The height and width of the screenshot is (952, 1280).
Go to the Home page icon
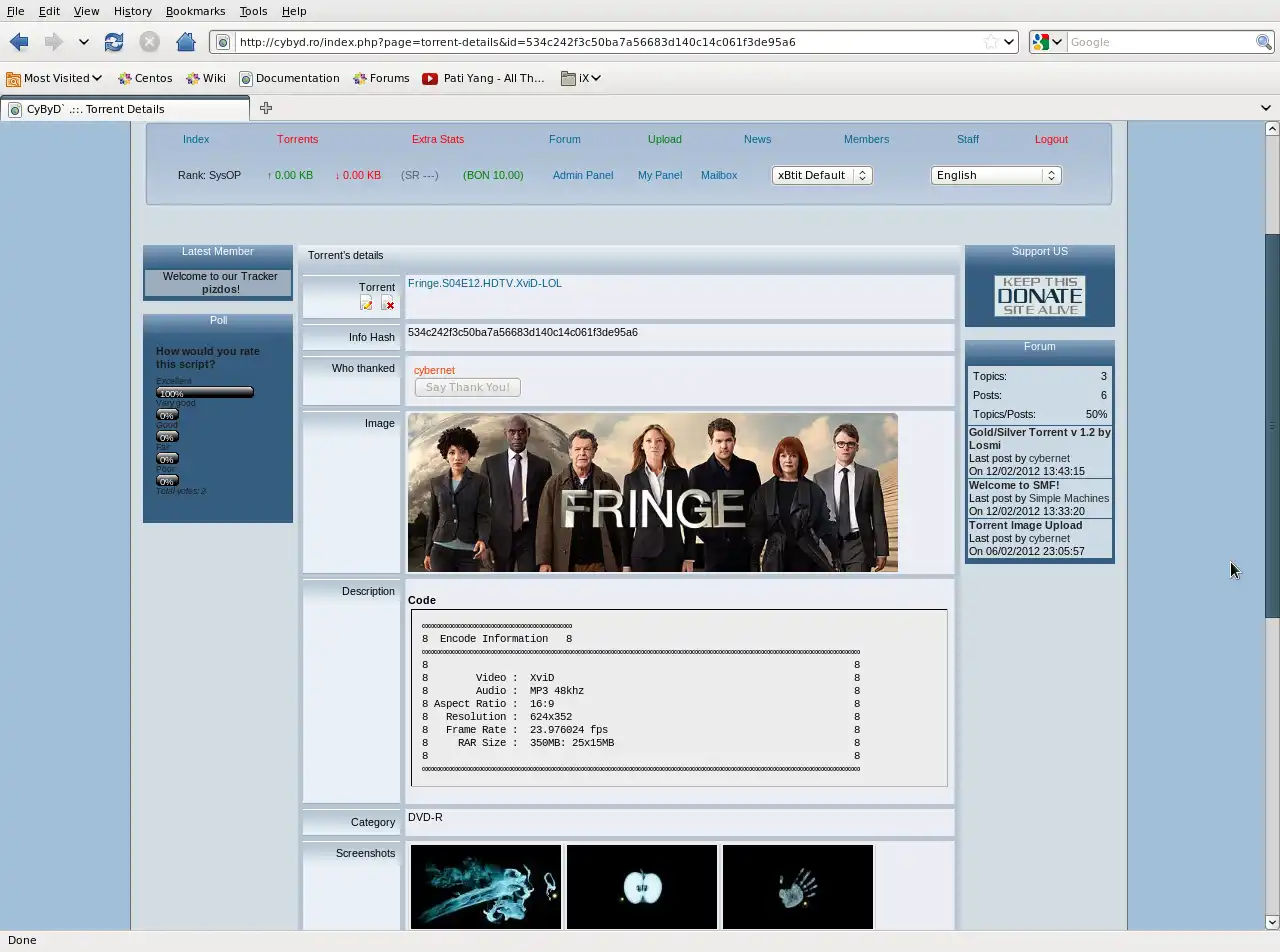(185, 42)
